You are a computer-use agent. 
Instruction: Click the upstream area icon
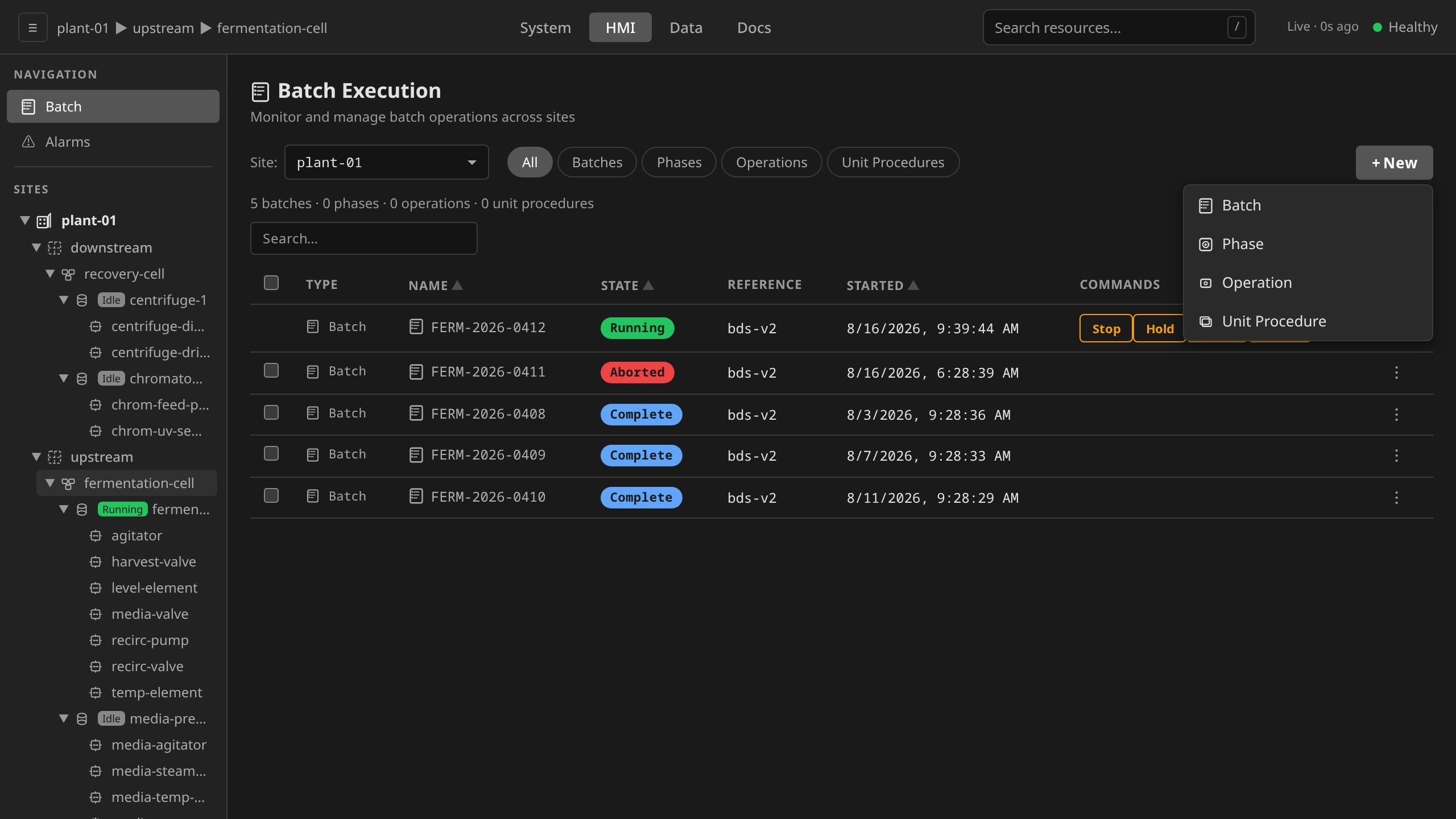coord(55,457)
